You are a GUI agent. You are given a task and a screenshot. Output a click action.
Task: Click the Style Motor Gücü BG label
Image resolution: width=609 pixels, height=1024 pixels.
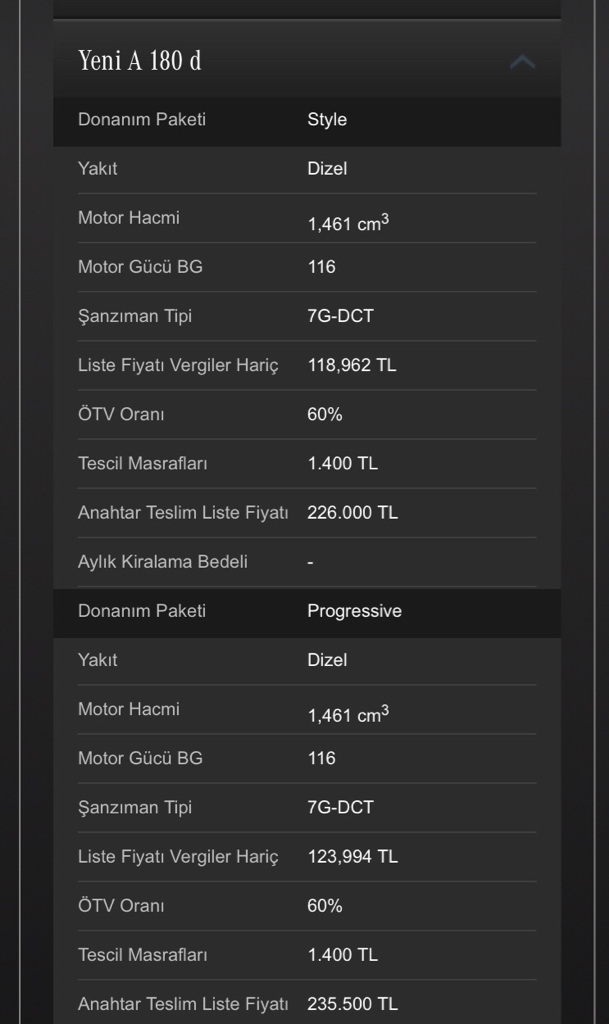[x=140, y=267]
